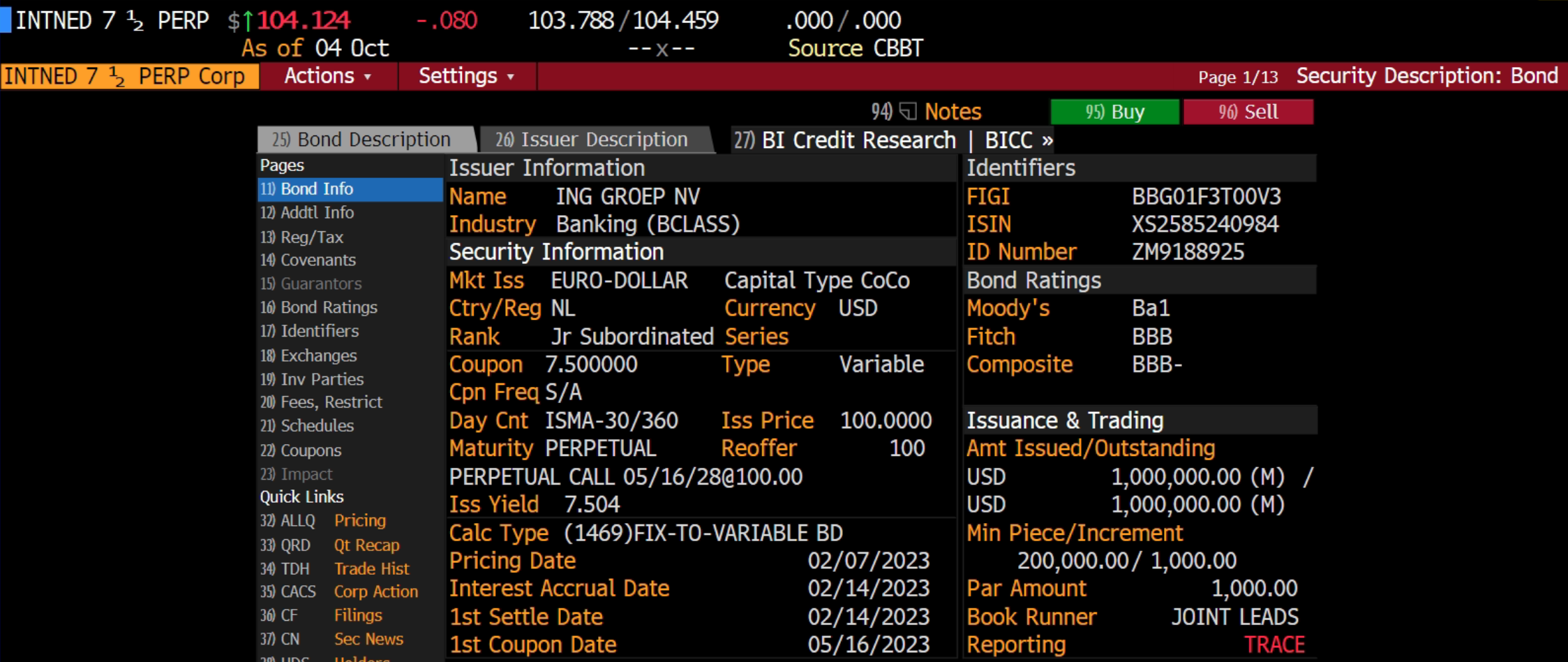Screen dimensions: 1568x662
Task: Open CN Sec News quick link
Action: [x=331, y=639]
